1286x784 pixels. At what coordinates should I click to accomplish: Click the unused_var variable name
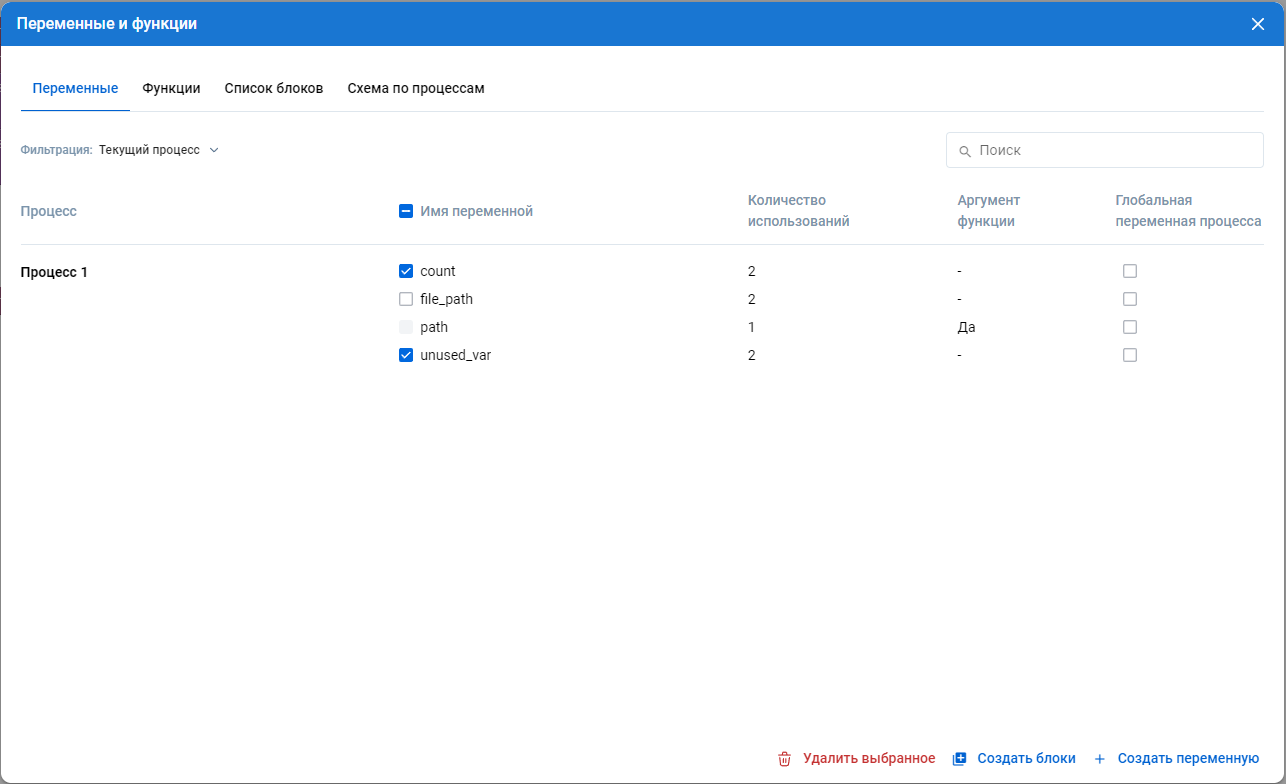click(x=456, y=355)
